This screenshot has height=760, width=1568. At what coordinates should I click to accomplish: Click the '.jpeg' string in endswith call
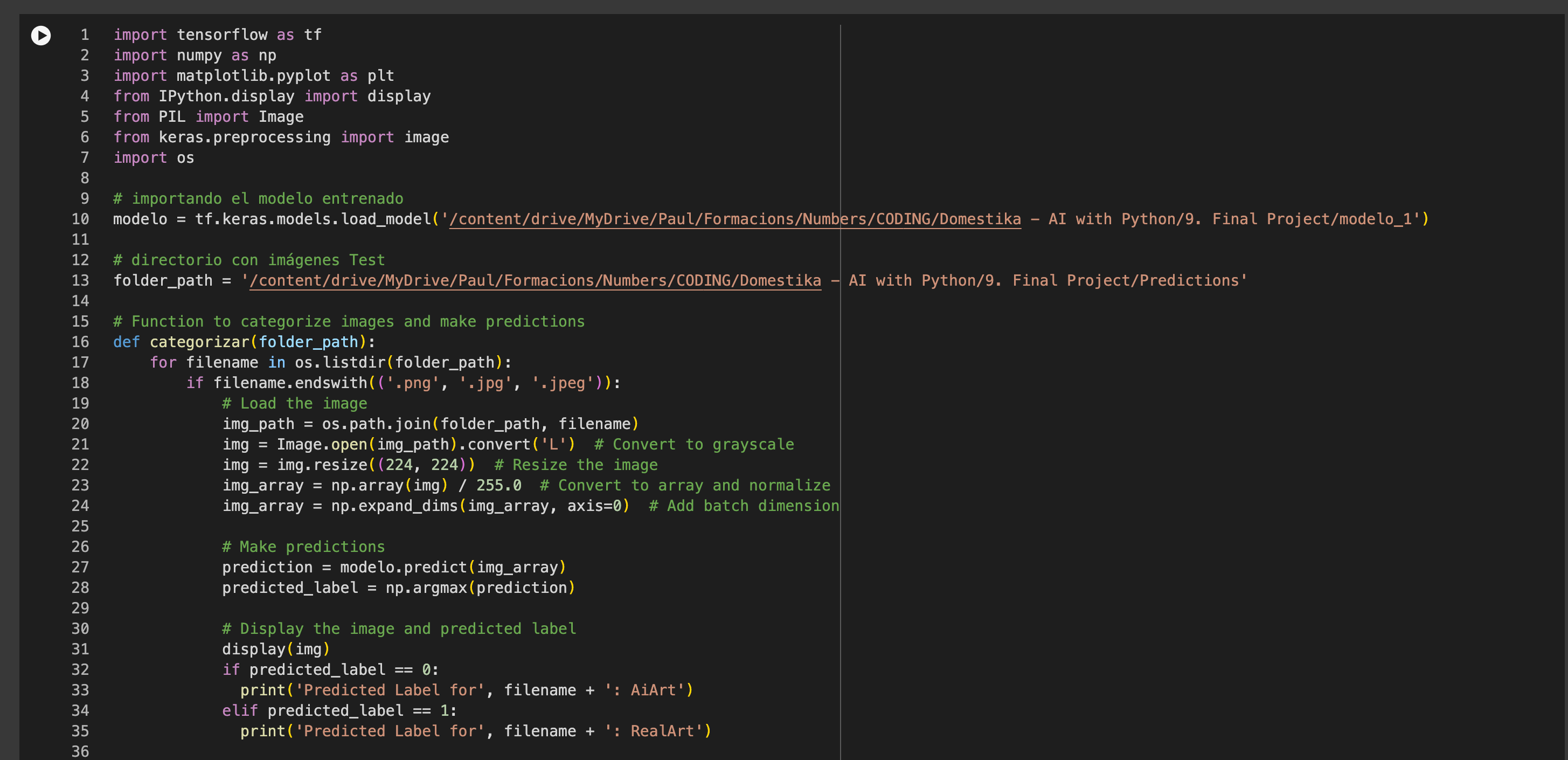pyautogui.click(x=563, y=383)
